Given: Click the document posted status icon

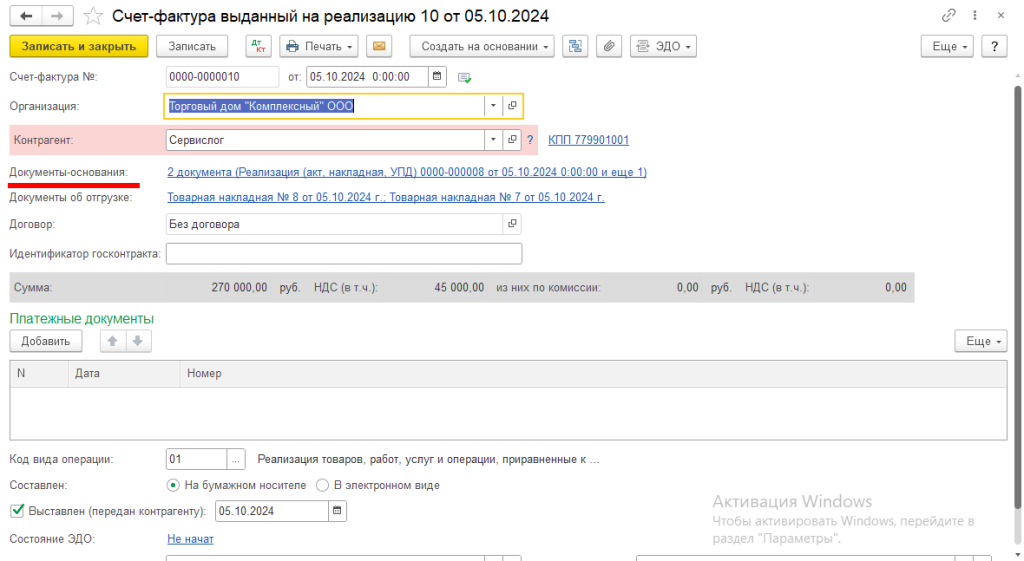Looking at the screenshot, I should (x=464, y=78).
